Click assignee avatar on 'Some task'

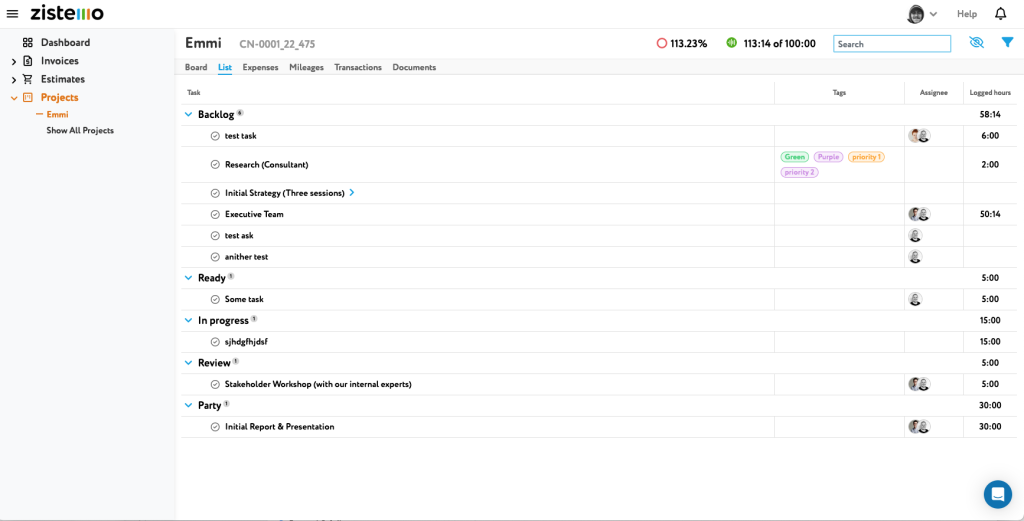[x=916, y=299]
